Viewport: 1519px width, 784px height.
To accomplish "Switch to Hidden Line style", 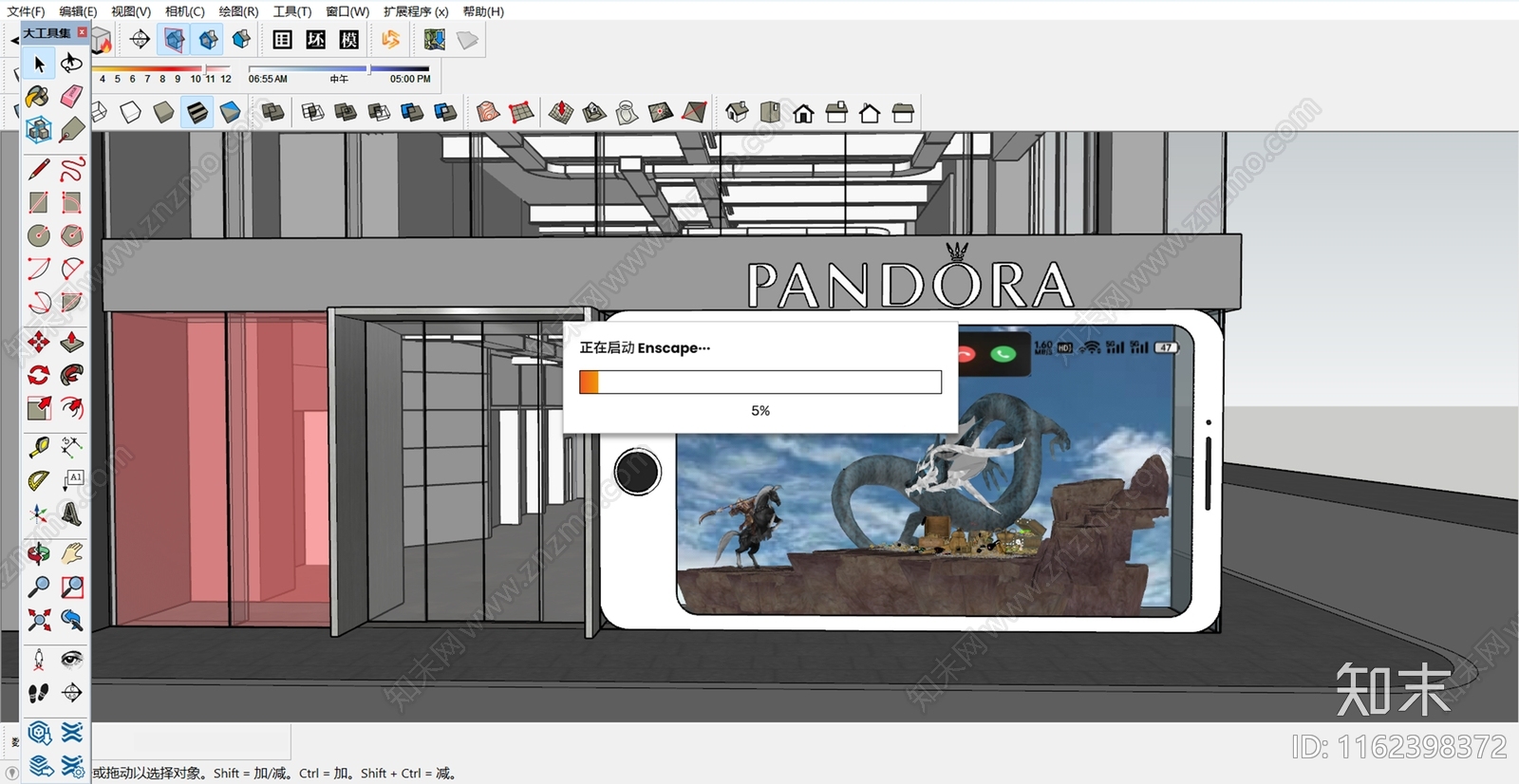I will point(131,113).
